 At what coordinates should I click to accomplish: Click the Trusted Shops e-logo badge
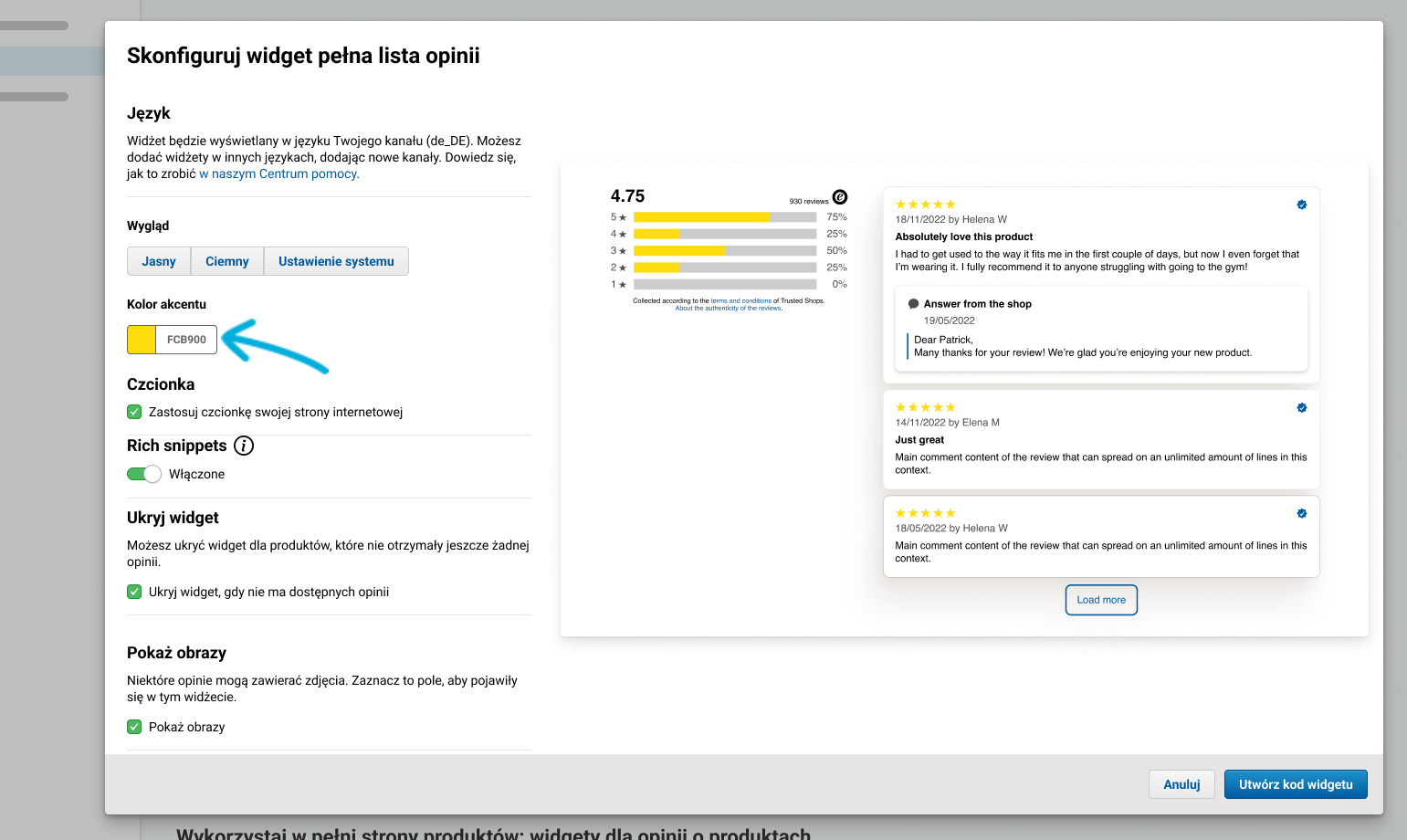(x=840, y=197)
